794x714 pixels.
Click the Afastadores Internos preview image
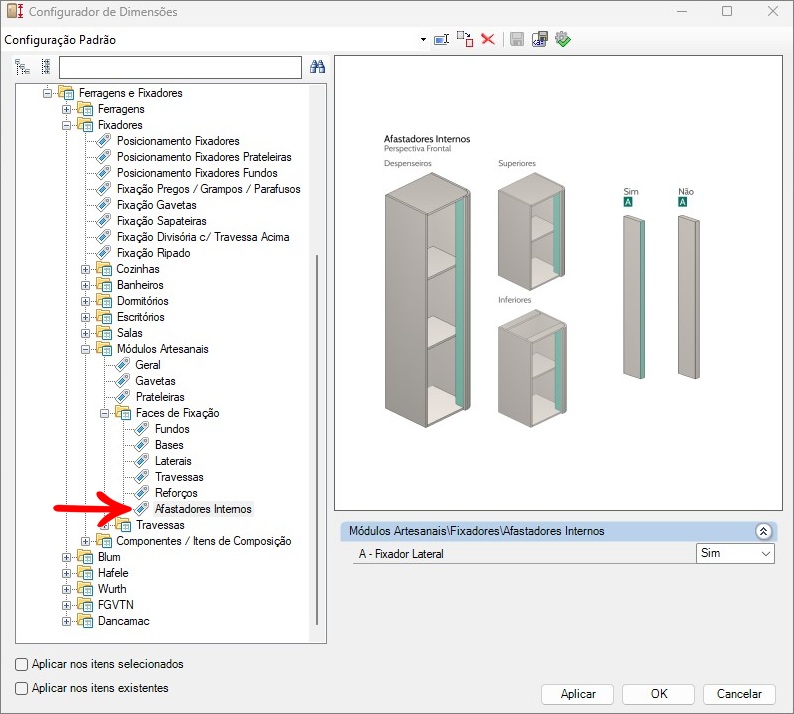click(x=558, y=283)
